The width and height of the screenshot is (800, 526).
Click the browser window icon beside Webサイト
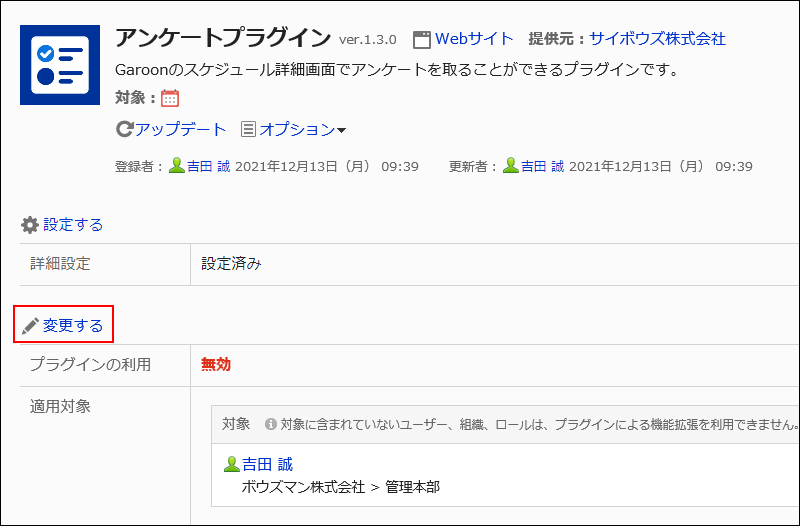click(421, 40)
